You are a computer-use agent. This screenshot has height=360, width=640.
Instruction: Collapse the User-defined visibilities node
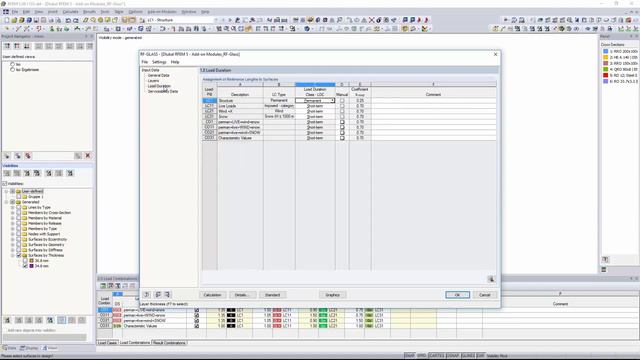[x=7, y=191]
